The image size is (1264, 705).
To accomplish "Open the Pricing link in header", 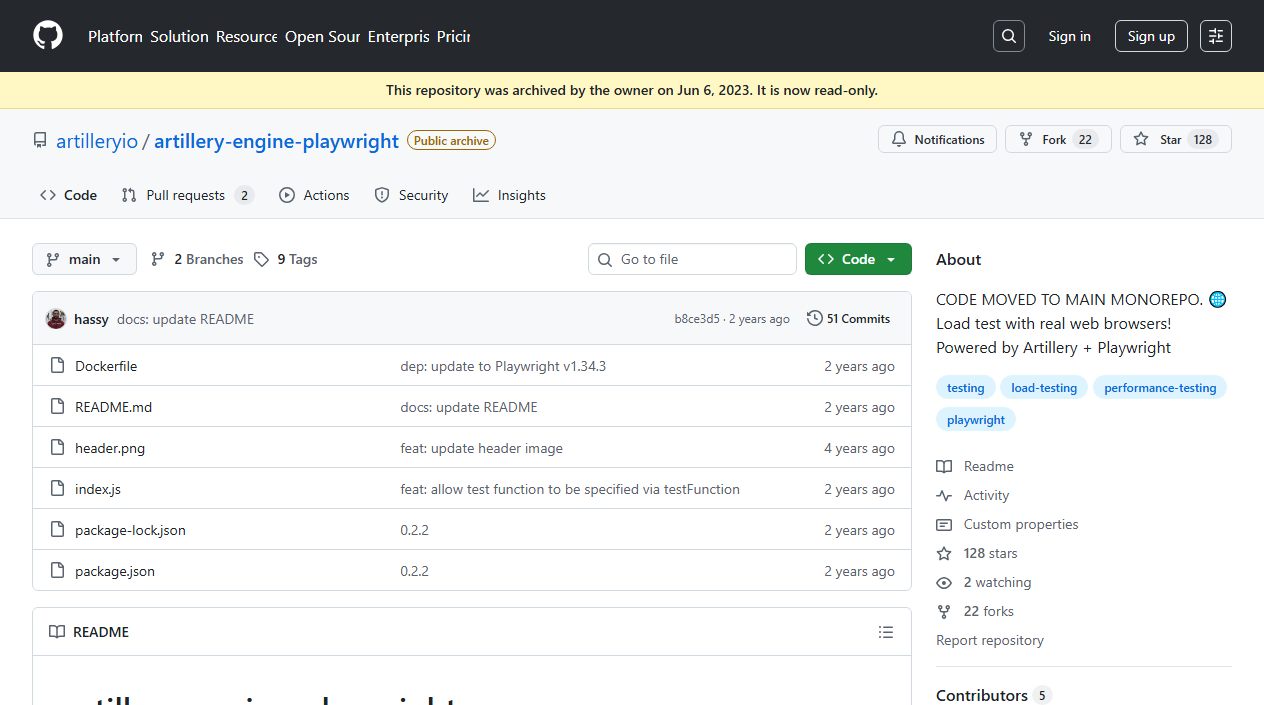I will [453, 36].
